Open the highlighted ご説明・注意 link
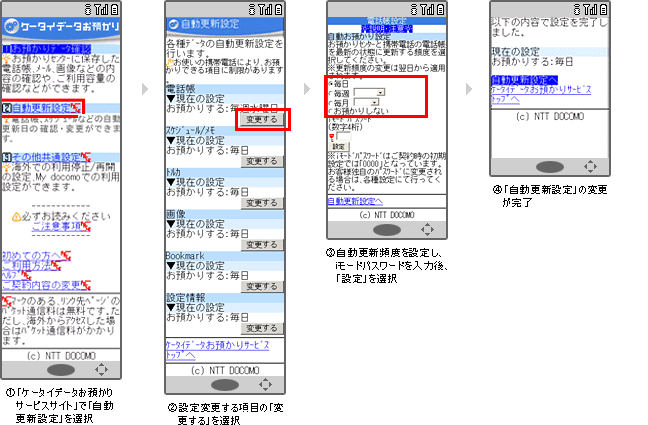 [387, 29]
